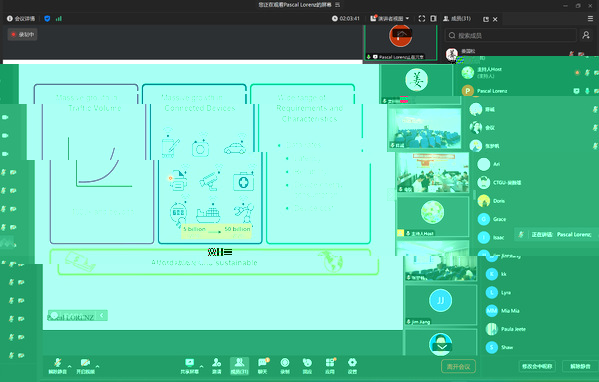This screenshot has width=599, height=382.
Task: Pop out the members panel
Action: tap(486, 19)
